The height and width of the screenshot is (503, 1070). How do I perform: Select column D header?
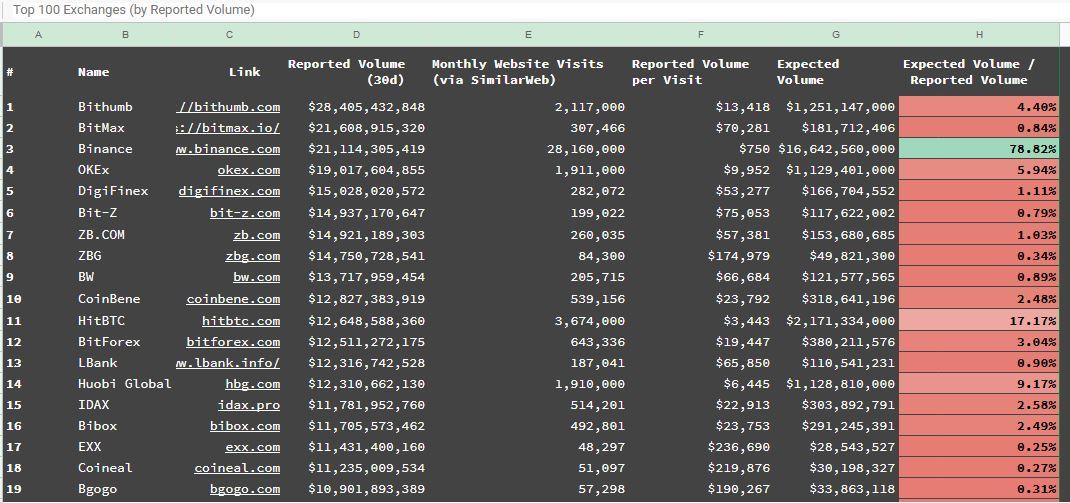pos(356,35)
